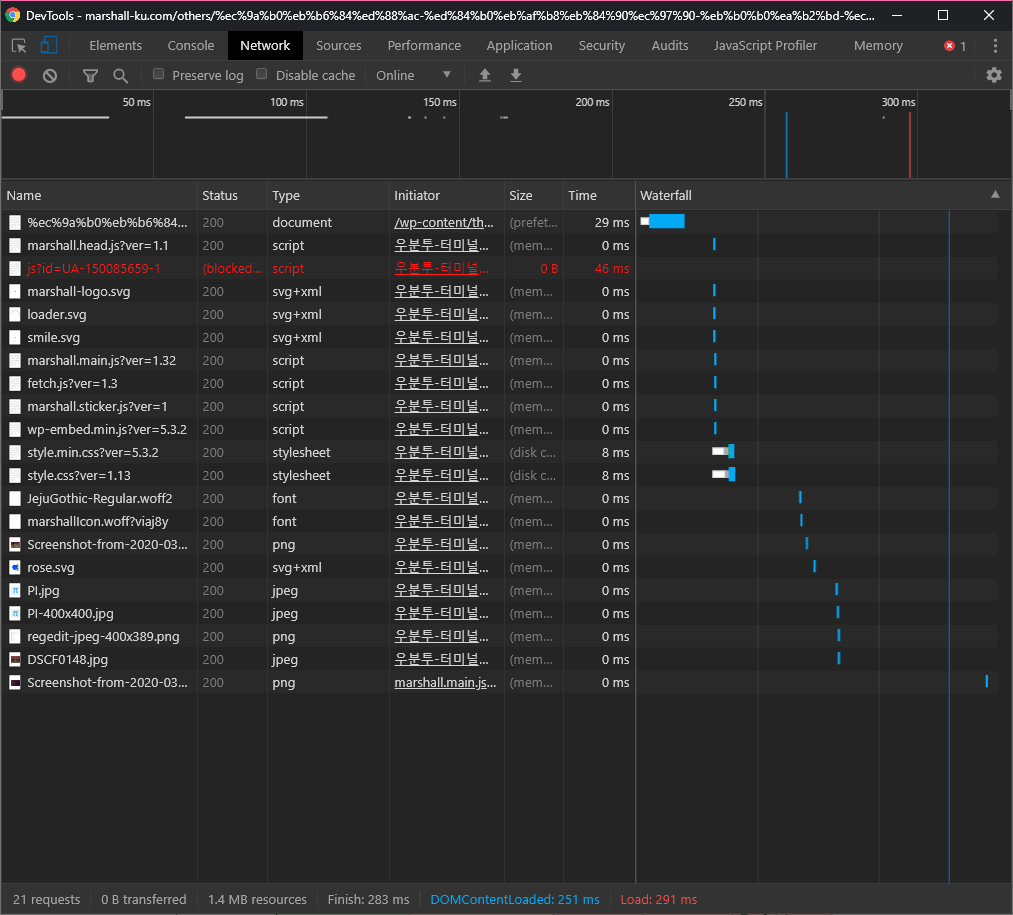Open DevTools three-dot customize menu
Viewport: 1013px width, 915px height.
click(x=994, y=46)
